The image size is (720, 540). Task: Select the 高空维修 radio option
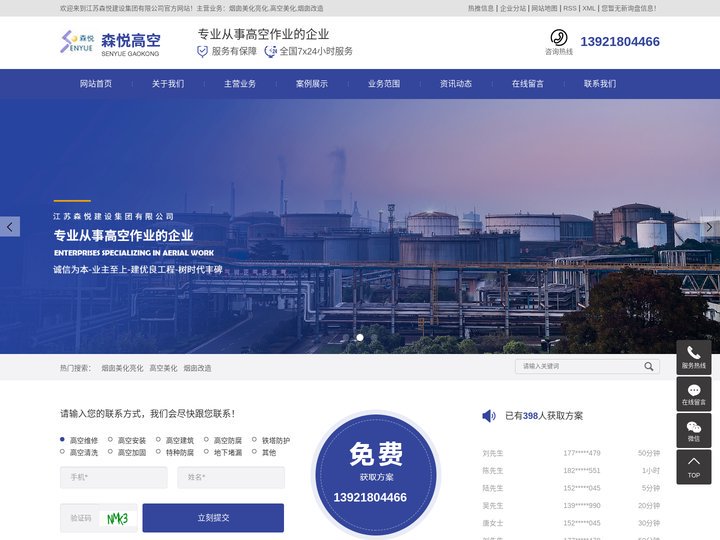pos(62,439)
